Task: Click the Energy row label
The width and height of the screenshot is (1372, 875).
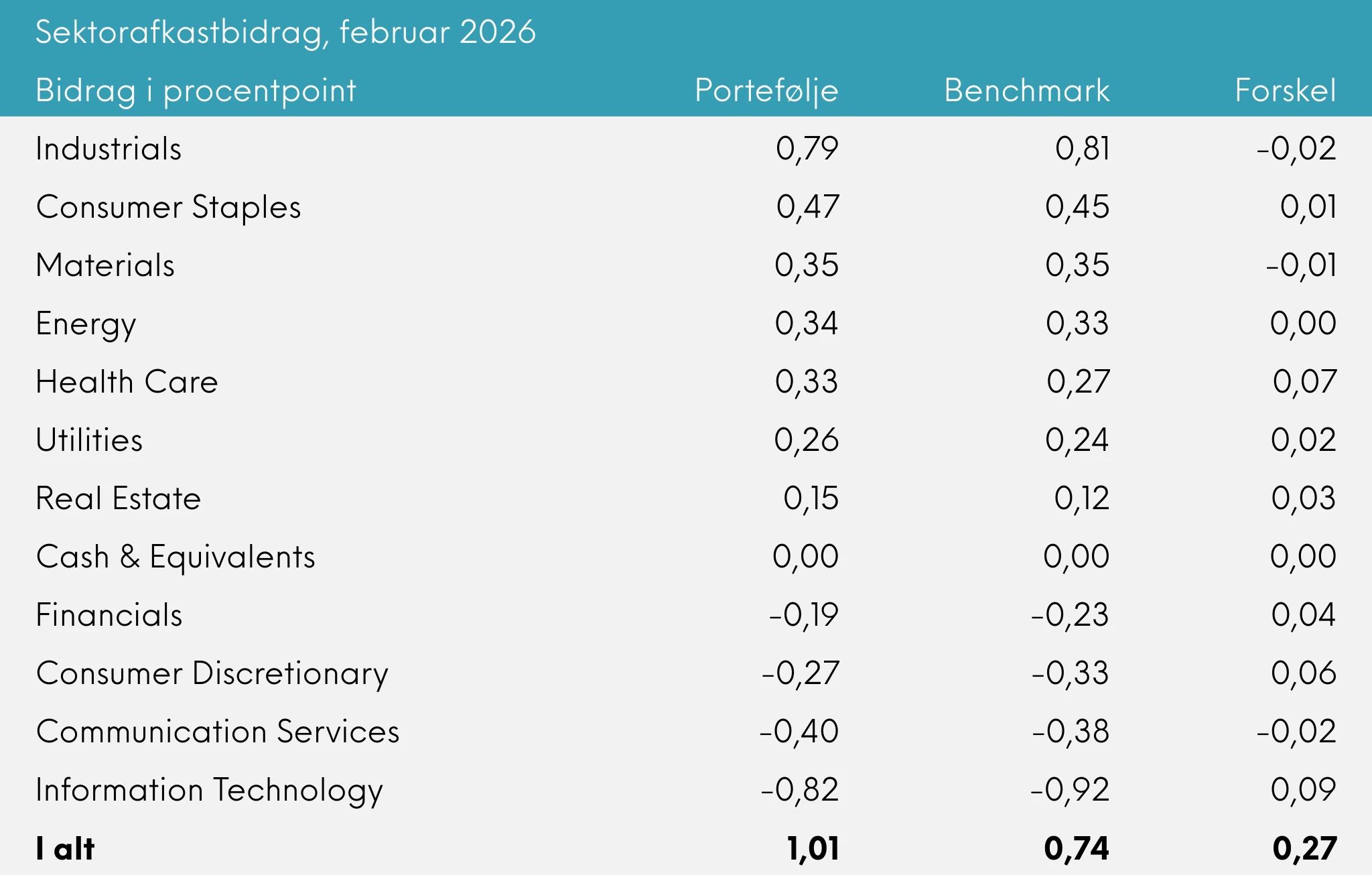Action: 86,324
